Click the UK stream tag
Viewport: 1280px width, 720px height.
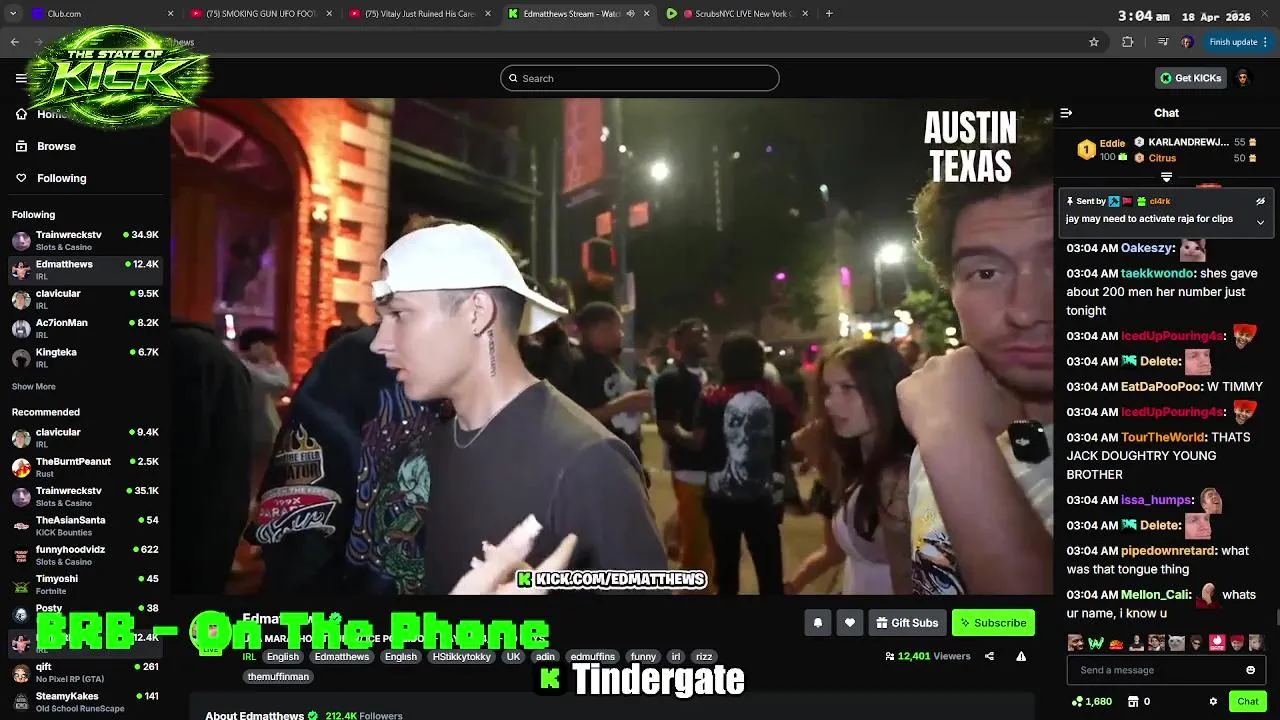[x=513, y=657]
